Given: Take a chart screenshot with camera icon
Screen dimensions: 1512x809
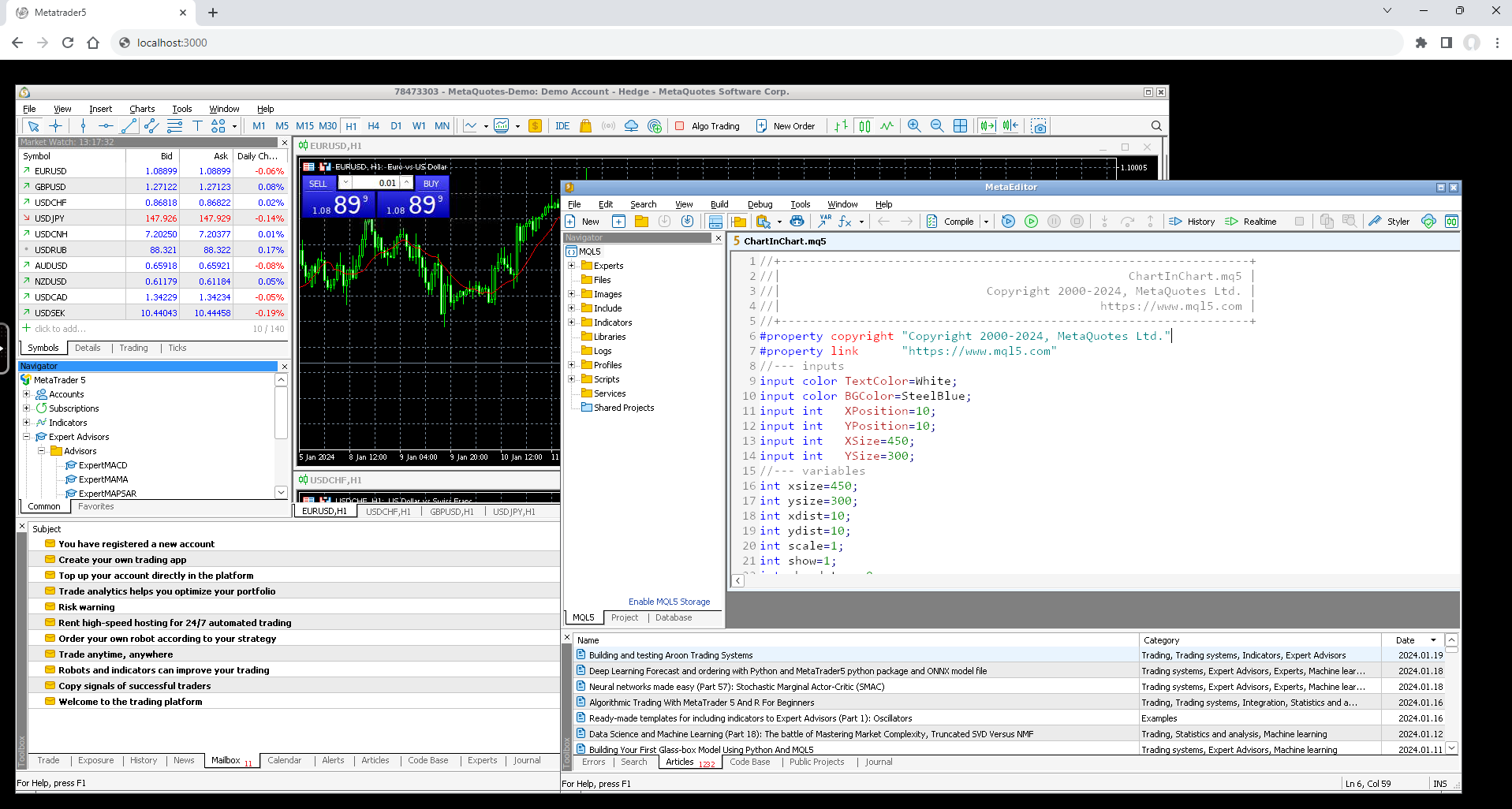Looking at the screenshot, I should (x=1039, y=126).
